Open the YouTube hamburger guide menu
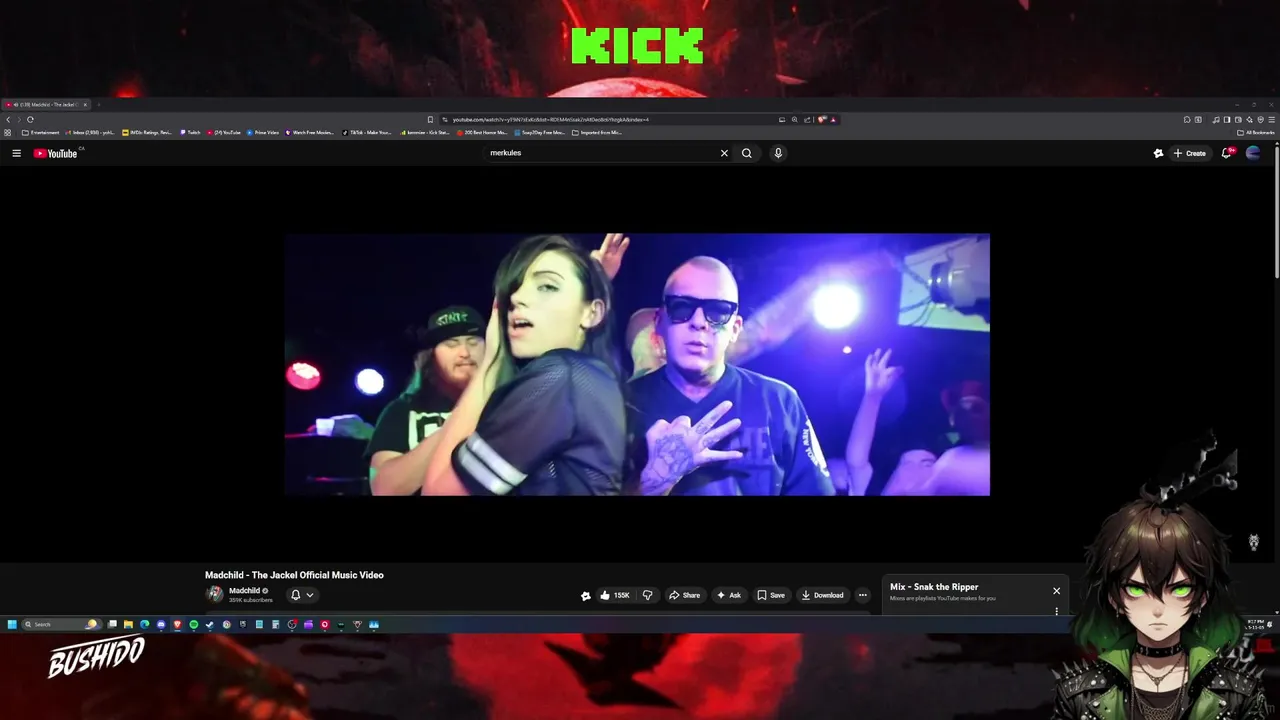1280x720 pixels. pos(16,153)
